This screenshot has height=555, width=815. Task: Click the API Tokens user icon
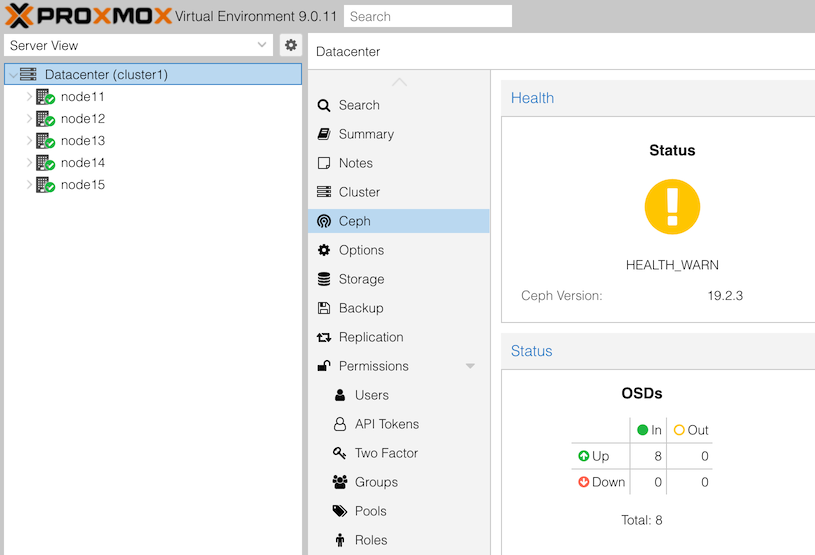(340, 424)
